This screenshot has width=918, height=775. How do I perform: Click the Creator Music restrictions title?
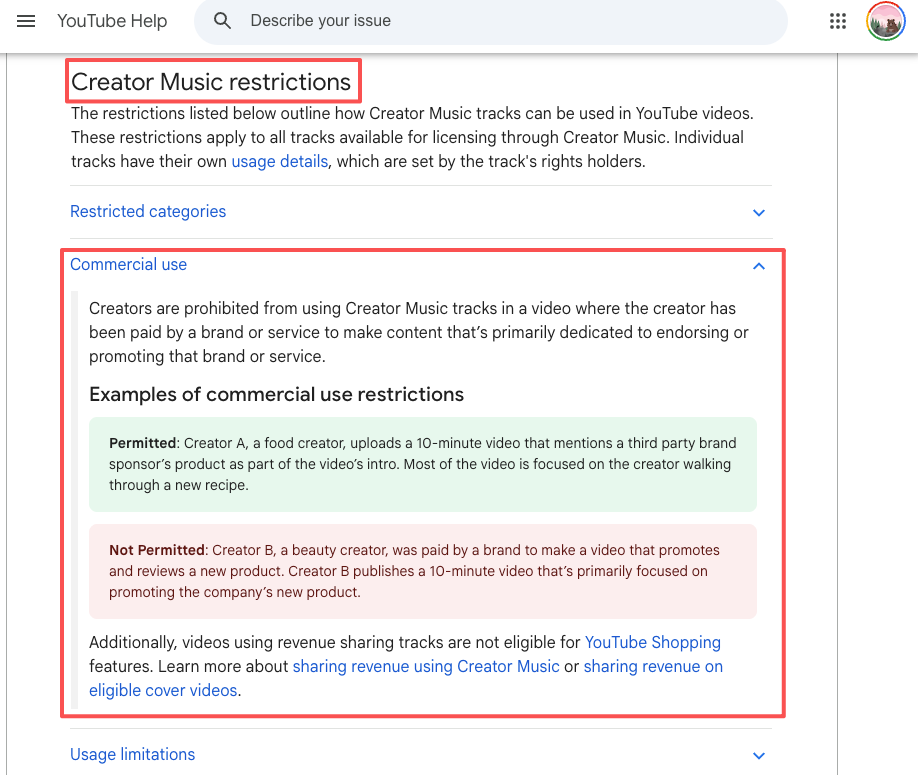point(213,80)
